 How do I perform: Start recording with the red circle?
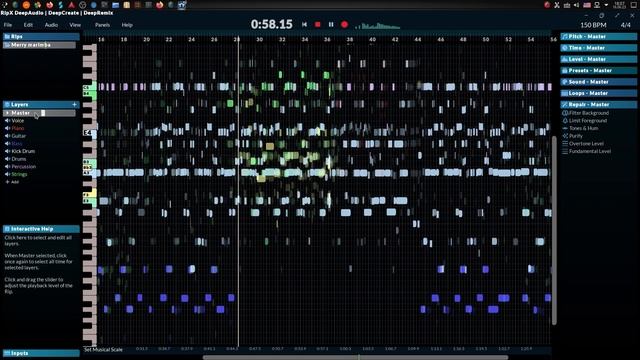[x=344, y=24]
